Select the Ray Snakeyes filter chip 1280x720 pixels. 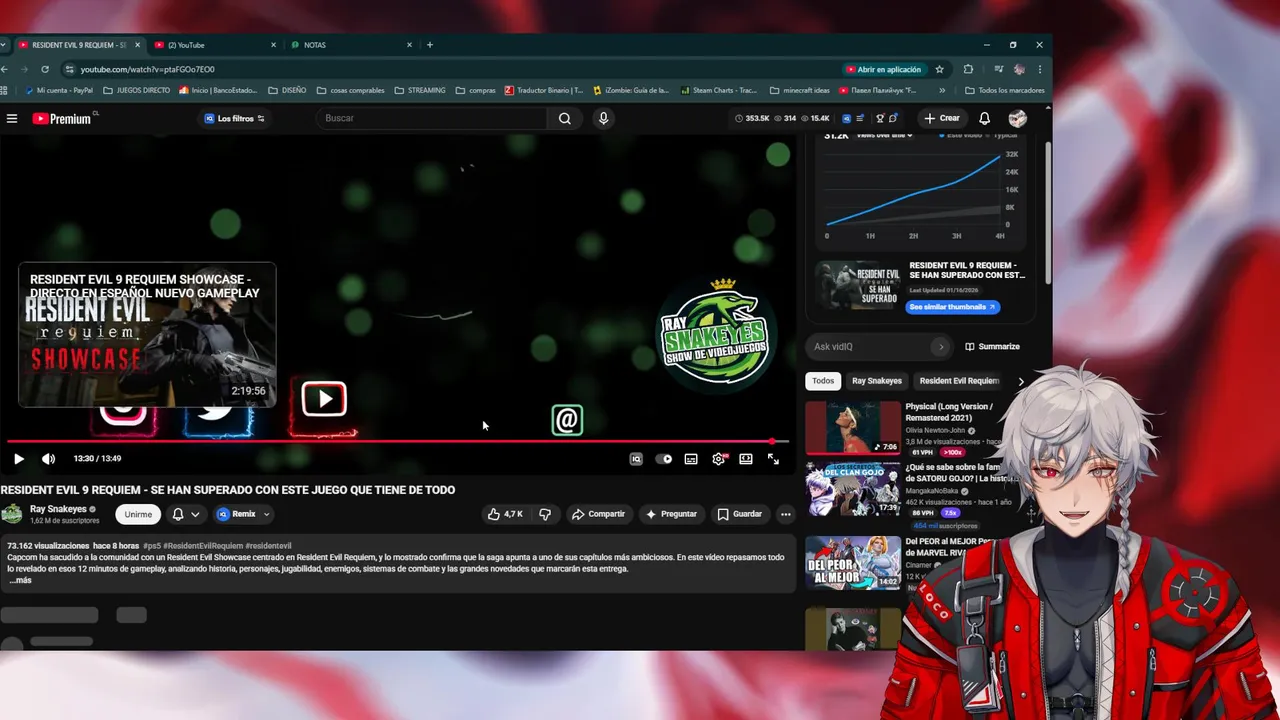click(877, 381)
